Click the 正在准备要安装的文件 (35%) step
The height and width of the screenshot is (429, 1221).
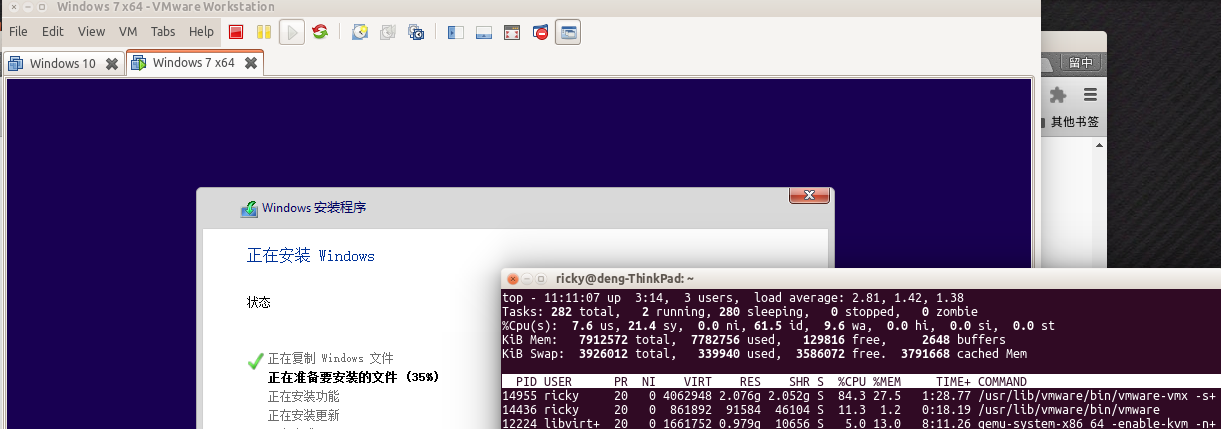tap(353, 377)
